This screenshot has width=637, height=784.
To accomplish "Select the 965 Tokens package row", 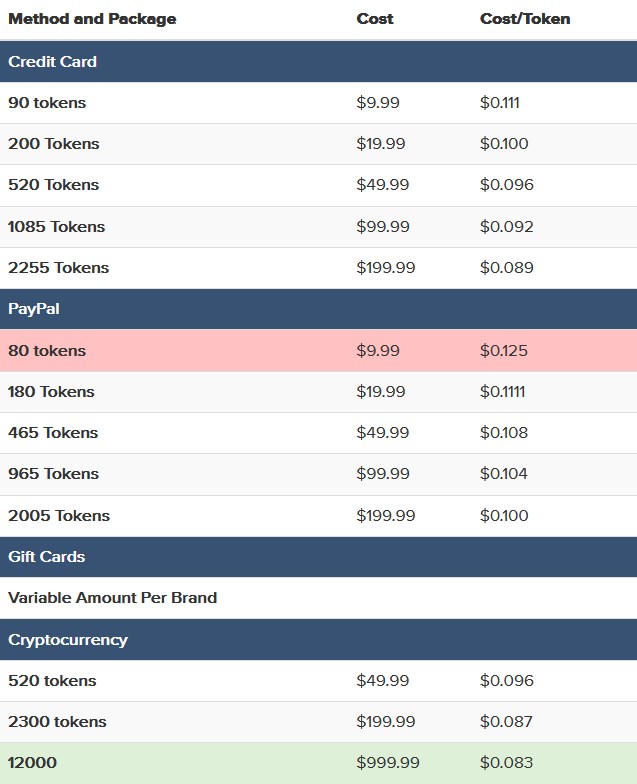I will tap(318, 474).
